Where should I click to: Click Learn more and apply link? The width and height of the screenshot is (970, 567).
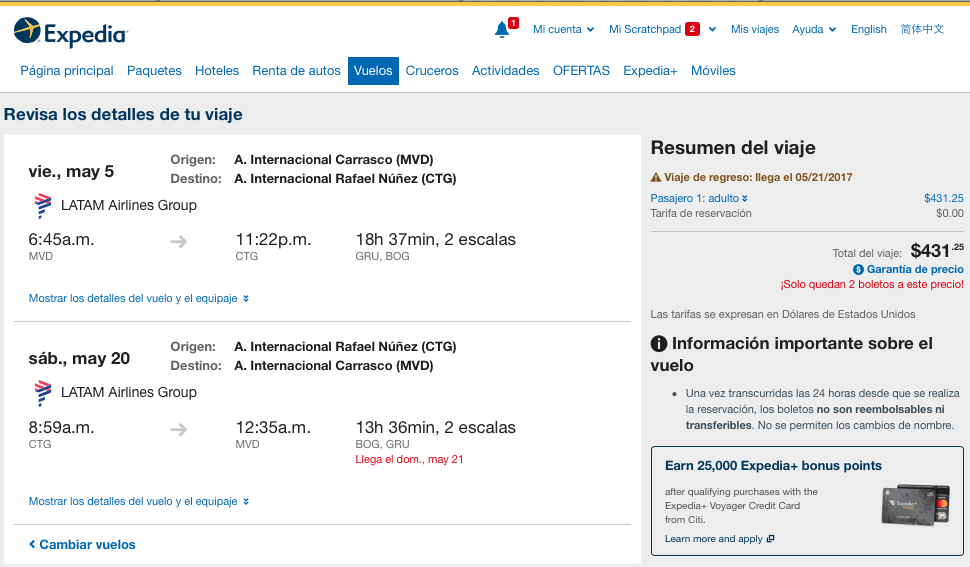point(713,539)
